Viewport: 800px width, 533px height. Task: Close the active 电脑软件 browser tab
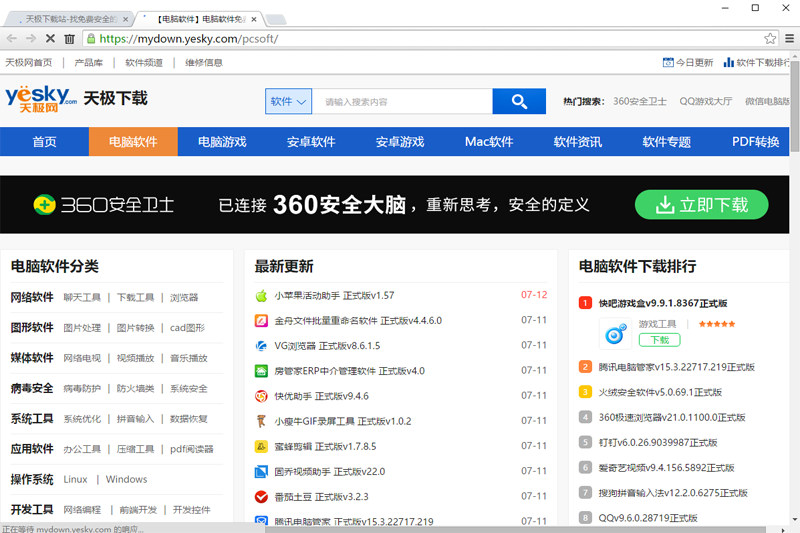pyautogui.click(x=254, y=18)
